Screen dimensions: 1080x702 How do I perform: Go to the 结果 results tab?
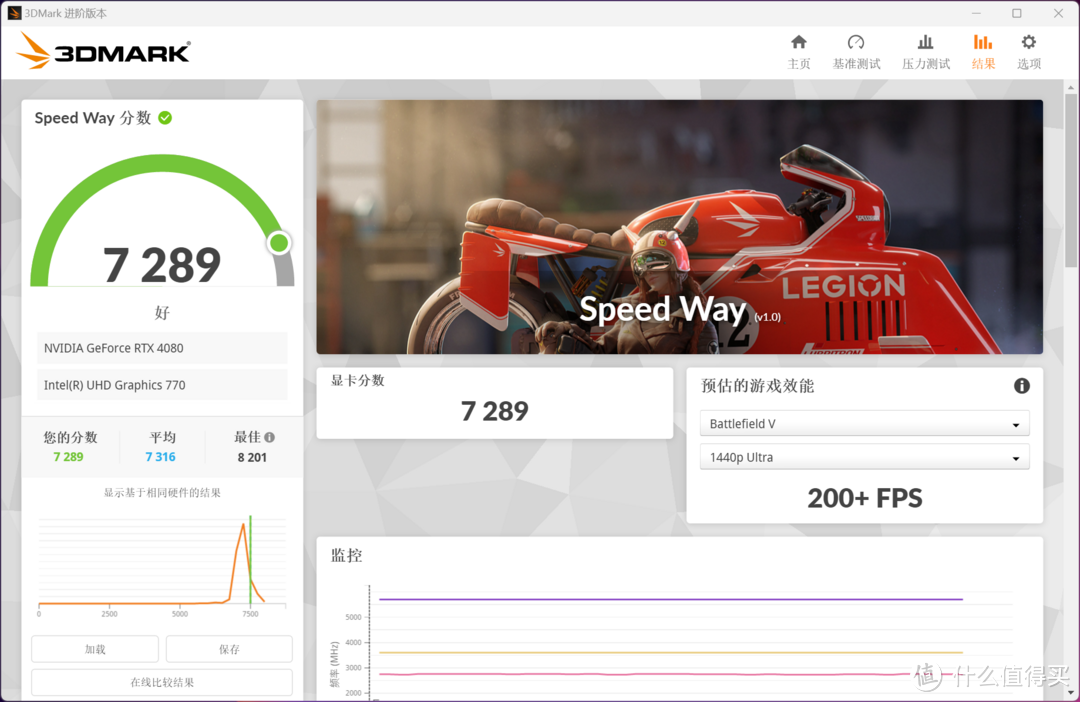coord(983,52)
